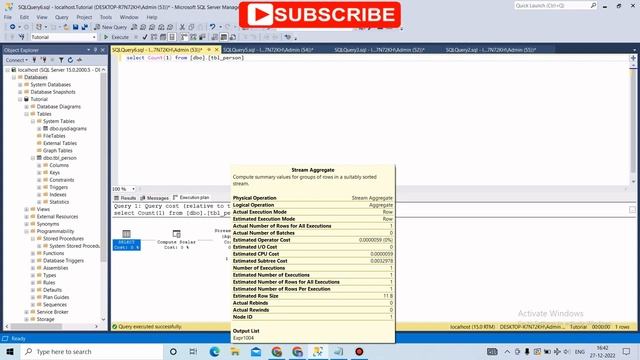Click the Task View taskbar icon
640x360 pixels.
pos(193,351)
